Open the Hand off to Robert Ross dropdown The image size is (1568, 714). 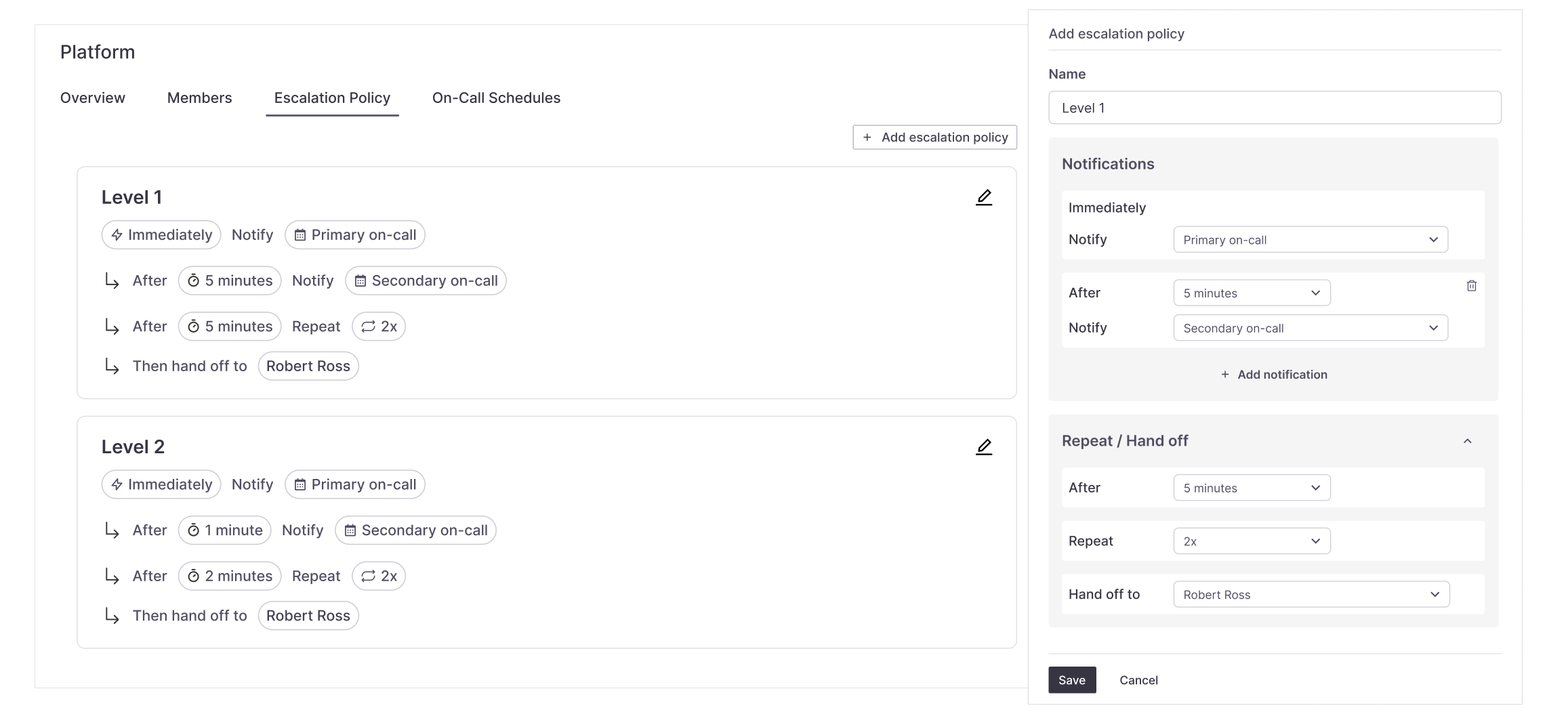1311,594
